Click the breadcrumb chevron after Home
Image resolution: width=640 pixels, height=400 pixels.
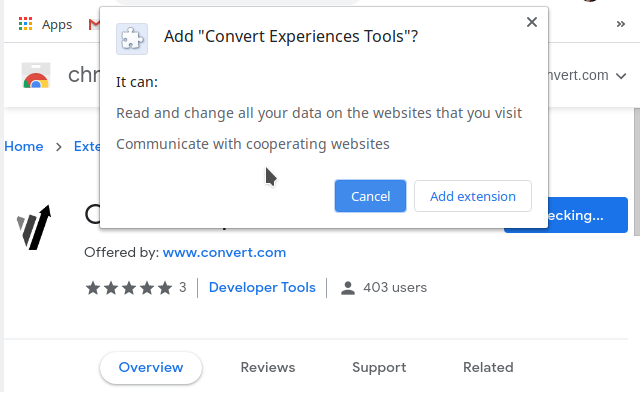tap(59, 147)
